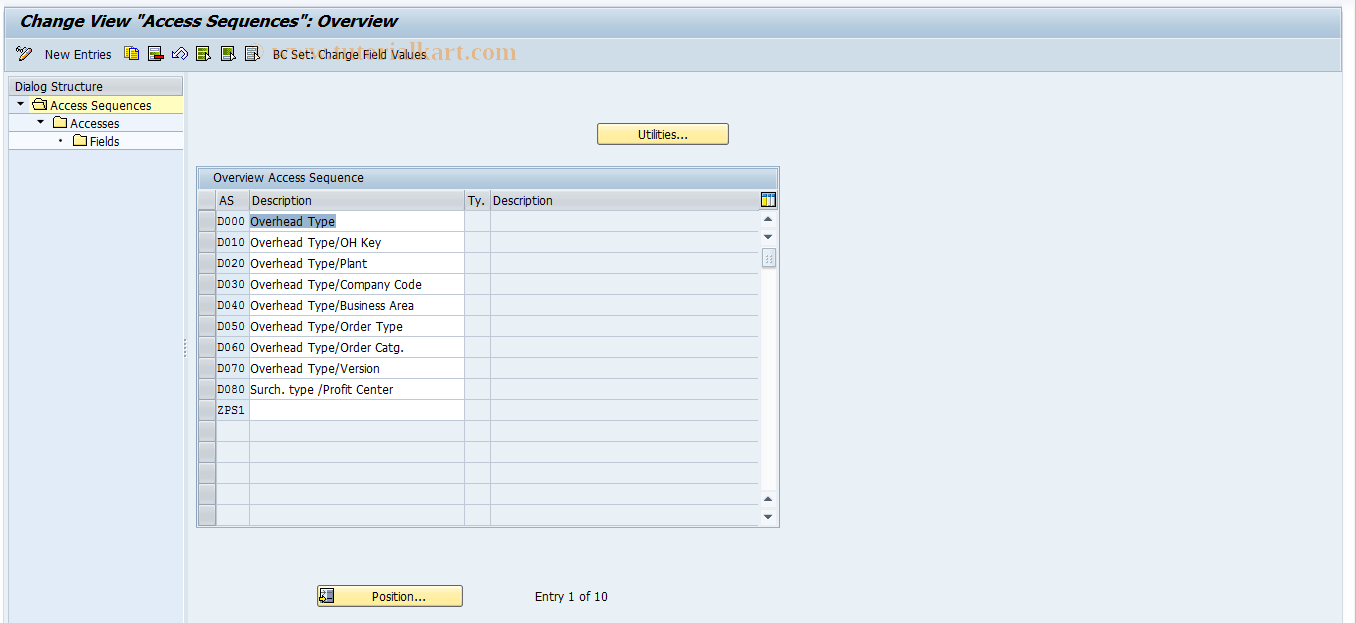This screenshot has width=1356, height=623.
Task: Select the Access Sequences folder
Action: [x=92, y=105]
